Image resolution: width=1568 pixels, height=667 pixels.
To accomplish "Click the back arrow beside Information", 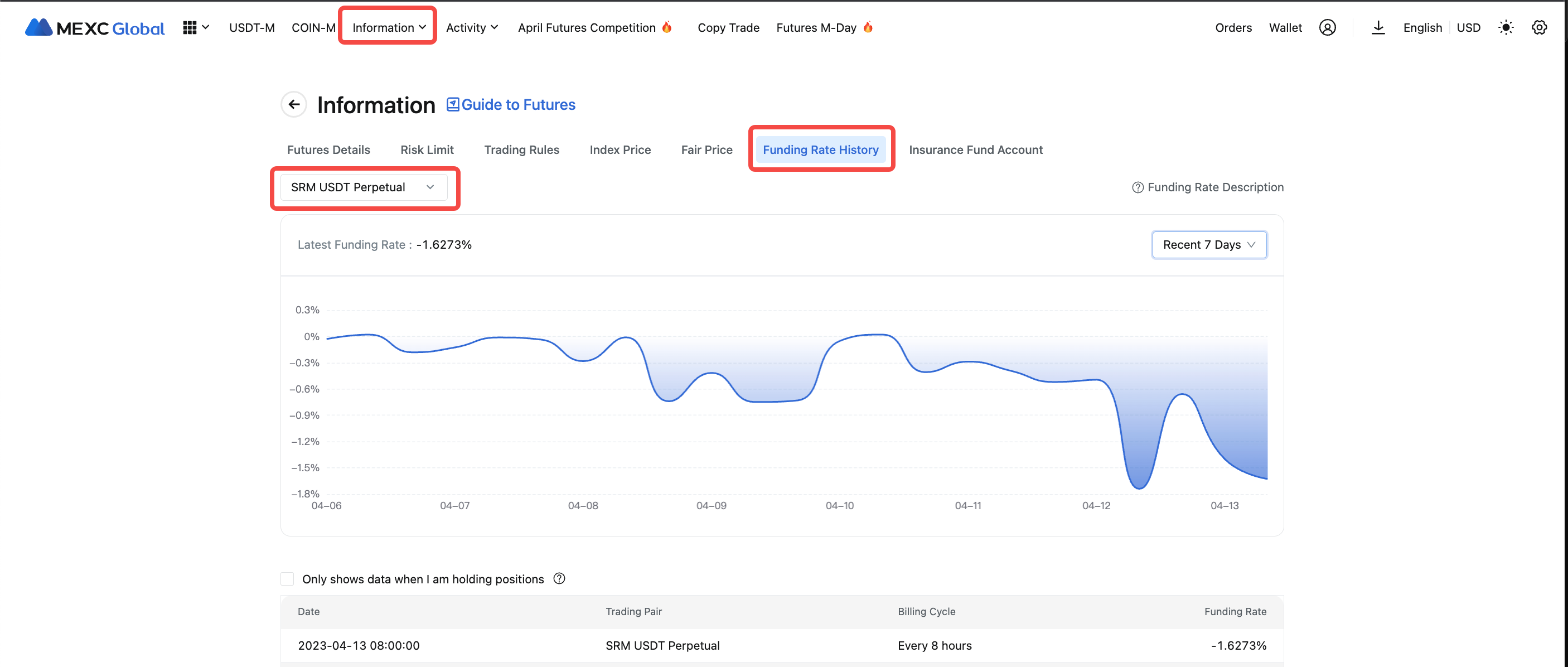I will point(294,105).
